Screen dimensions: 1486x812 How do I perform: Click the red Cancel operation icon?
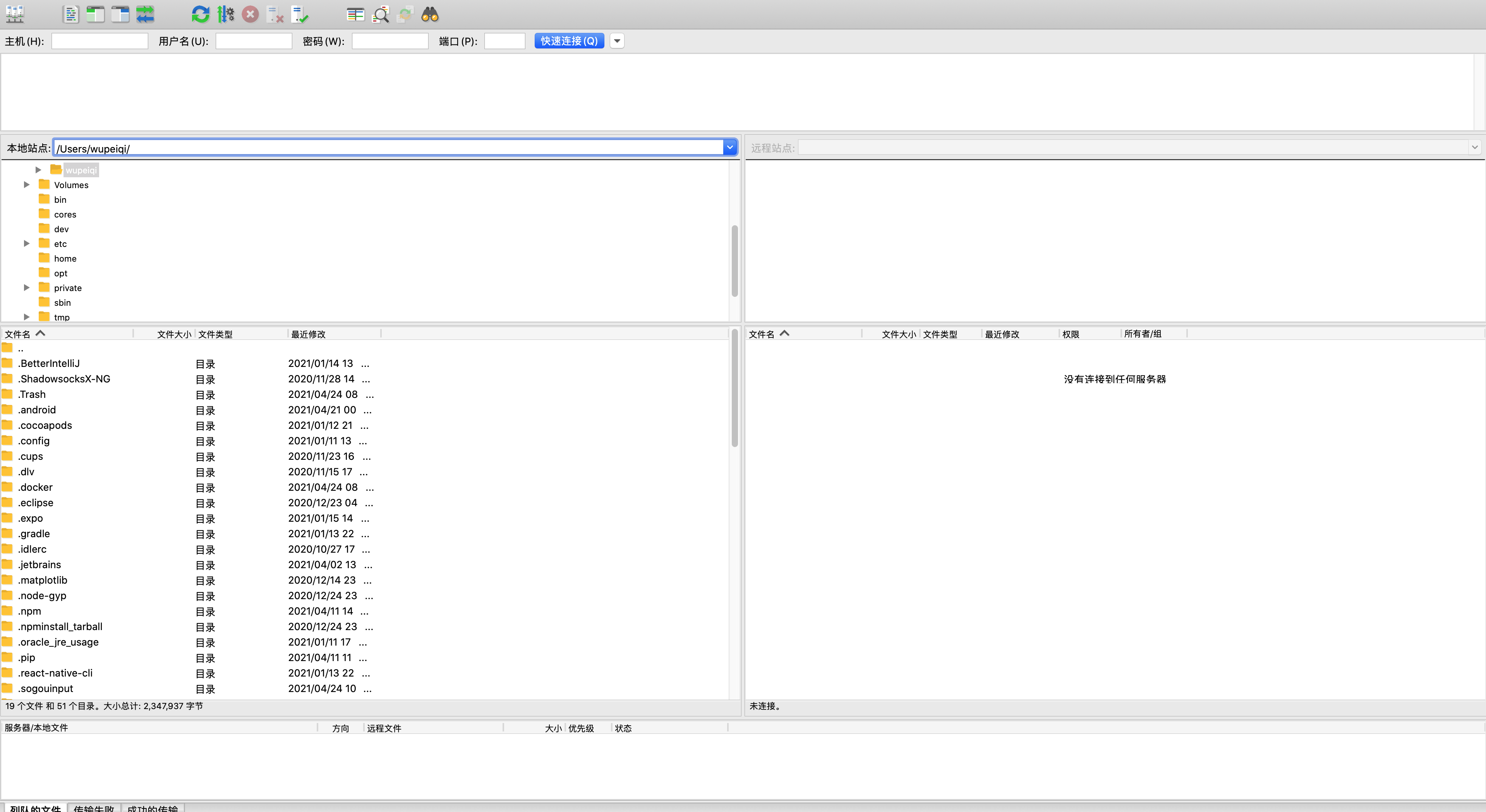[250, 14]
